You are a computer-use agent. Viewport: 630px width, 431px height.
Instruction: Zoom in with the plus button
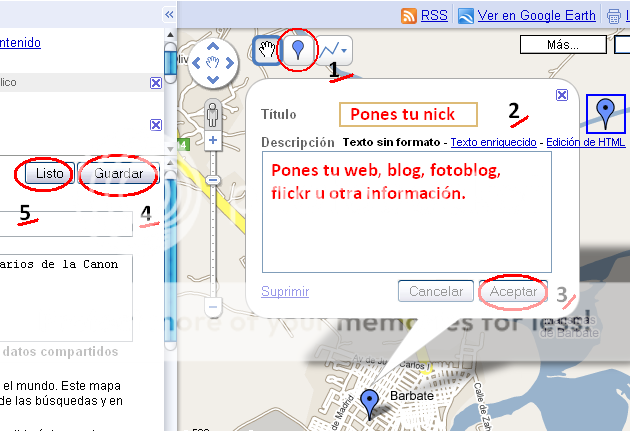click(212, 141)
